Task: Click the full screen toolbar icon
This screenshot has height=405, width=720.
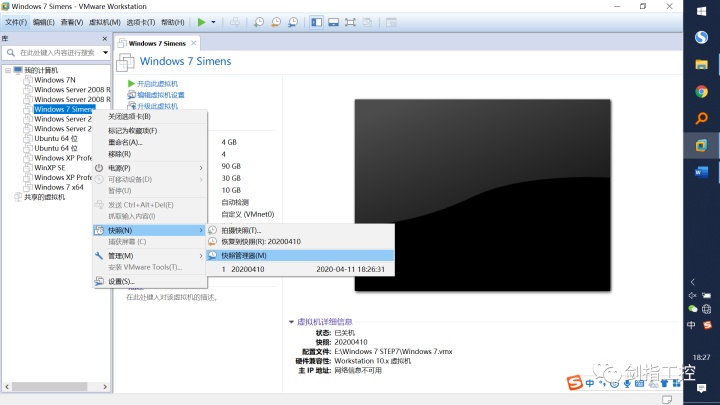Action: pos(350,22)
